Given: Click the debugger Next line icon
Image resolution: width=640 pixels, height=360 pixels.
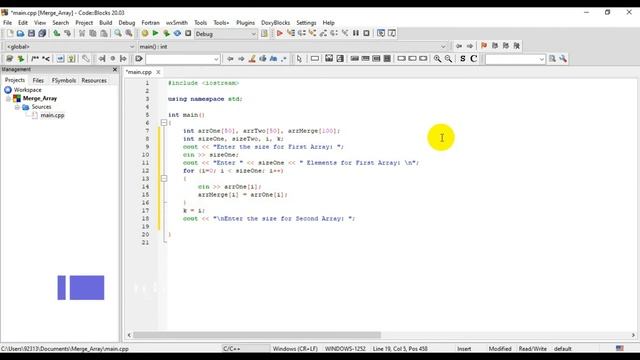Looking at the screenshot, I should (302, 33).
